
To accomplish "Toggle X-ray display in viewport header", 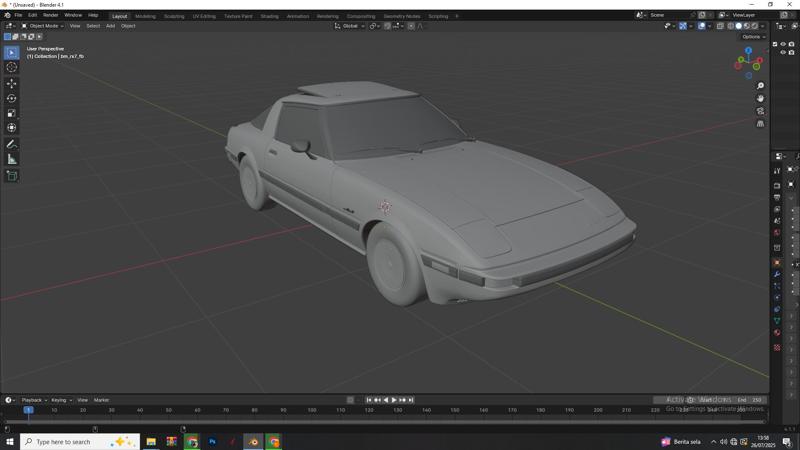I will [720, 26].
